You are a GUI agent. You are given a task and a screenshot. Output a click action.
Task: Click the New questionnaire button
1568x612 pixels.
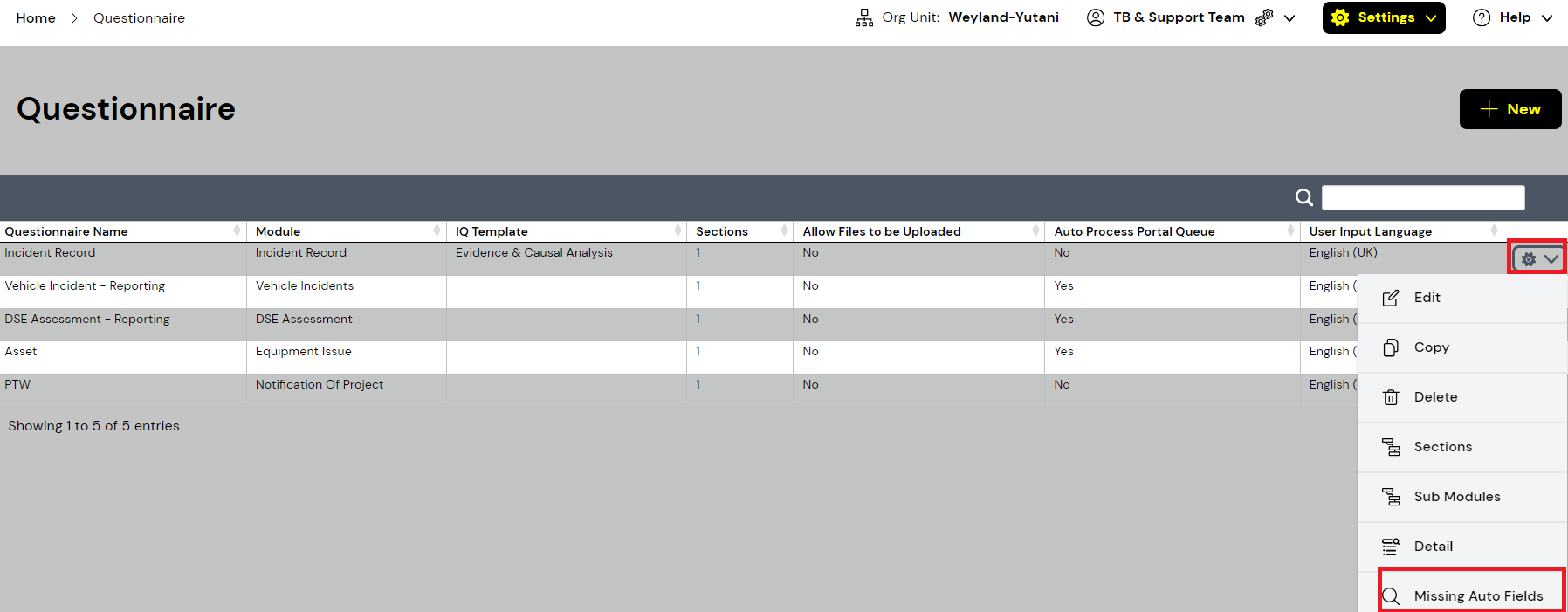1510,109
